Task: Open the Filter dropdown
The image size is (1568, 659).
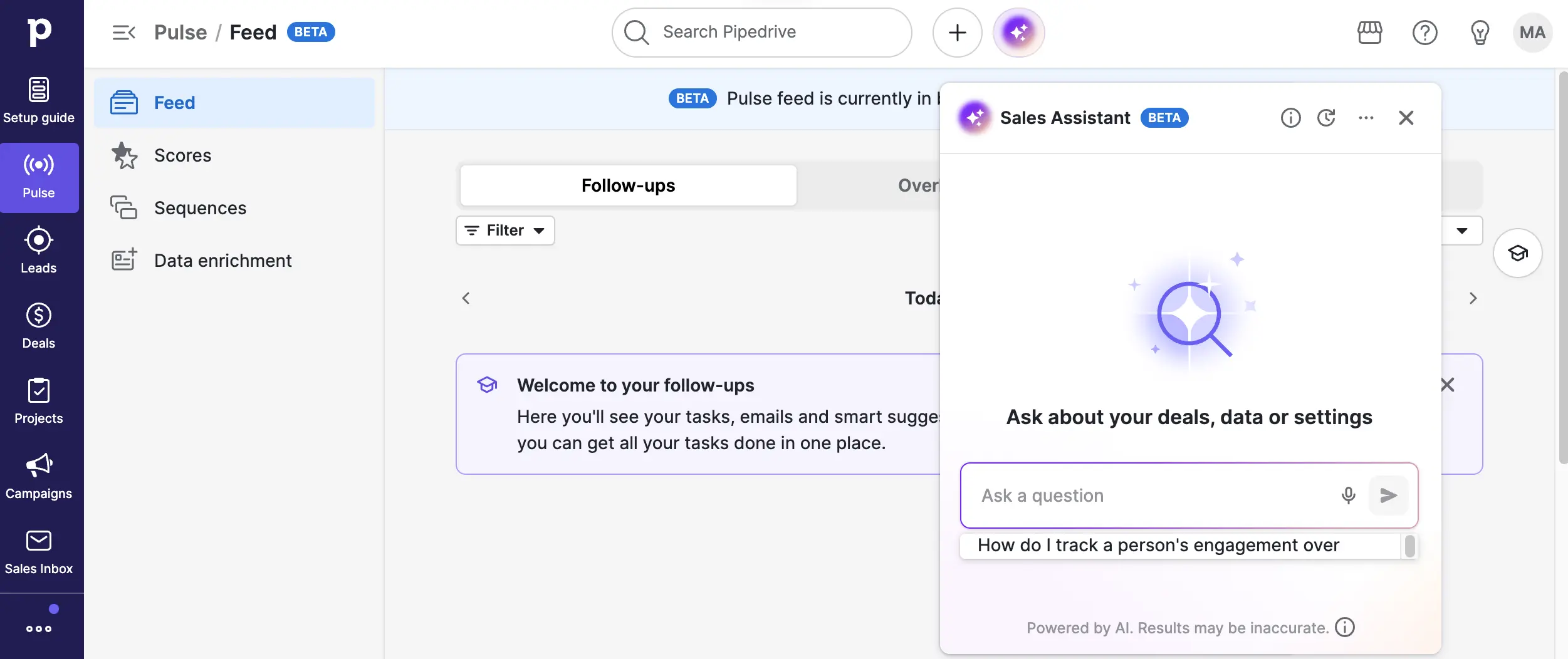Action: (505, 230)
